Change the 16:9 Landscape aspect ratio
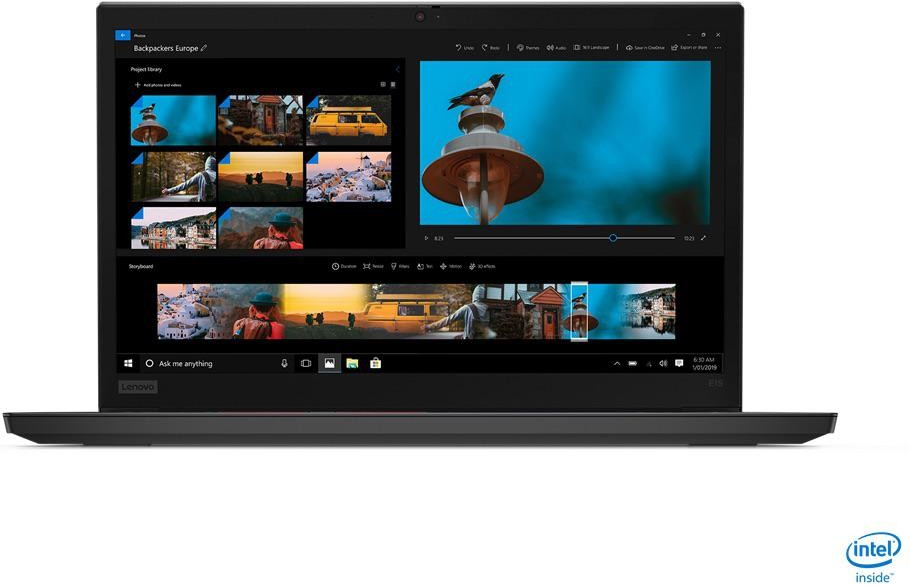Viewport: 910px width, 586px height. [593, 47]
